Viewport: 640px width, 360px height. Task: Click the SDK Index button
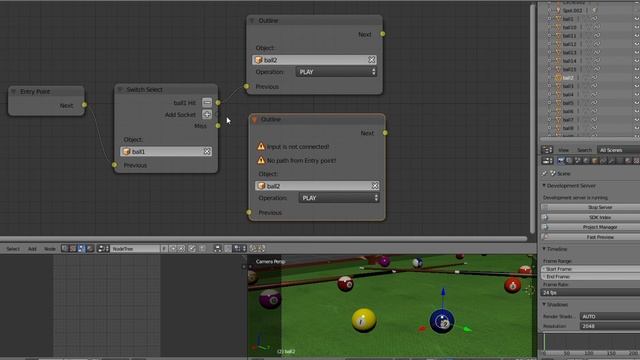pos(591,218)
